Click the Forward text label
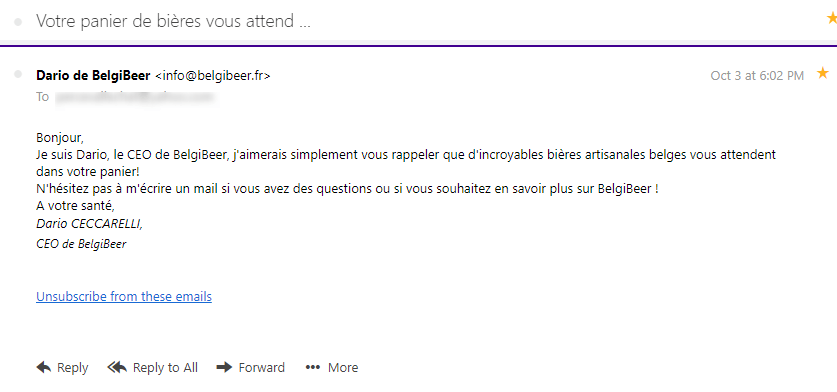This screenshot has width=837, height=392. (x=262, y=368)
